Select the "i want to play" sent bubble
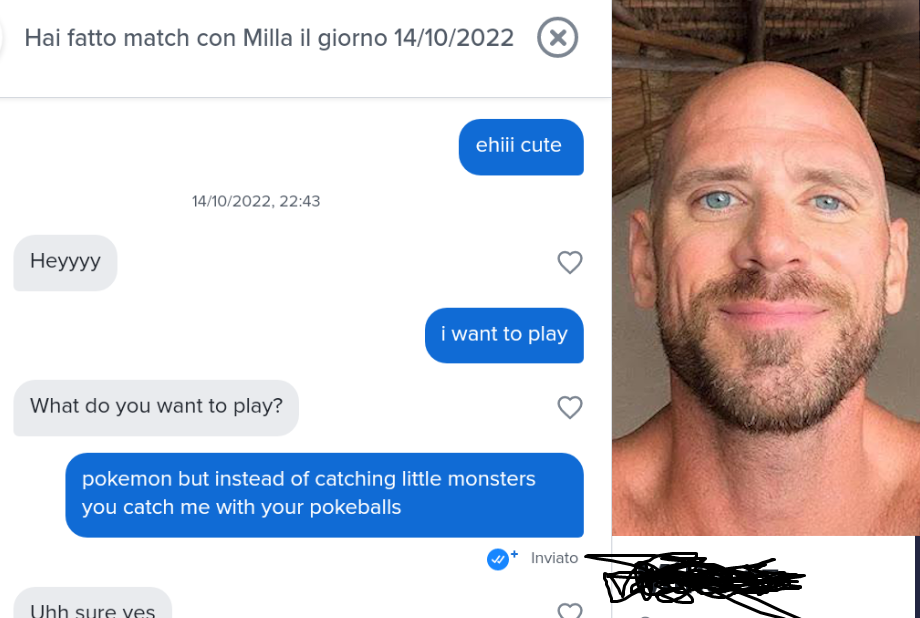 tap(504, 335)
